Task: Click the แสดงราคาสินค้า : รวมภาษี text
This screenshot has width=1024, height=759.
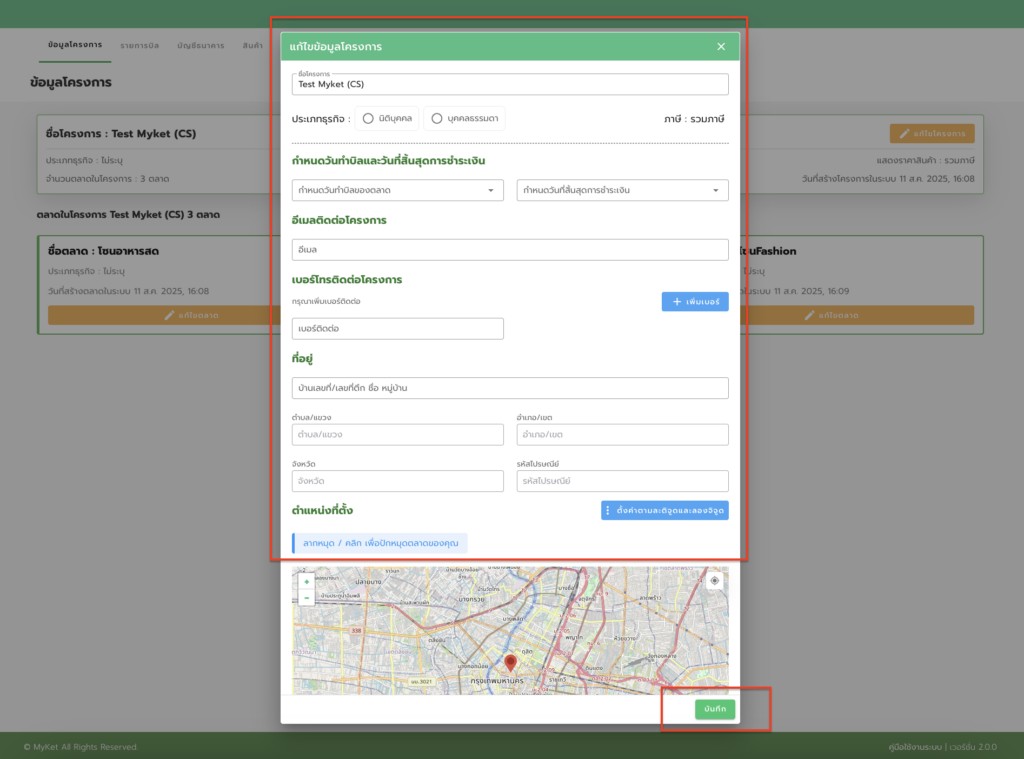Action: pyautogui.click(x=925, y=160)
